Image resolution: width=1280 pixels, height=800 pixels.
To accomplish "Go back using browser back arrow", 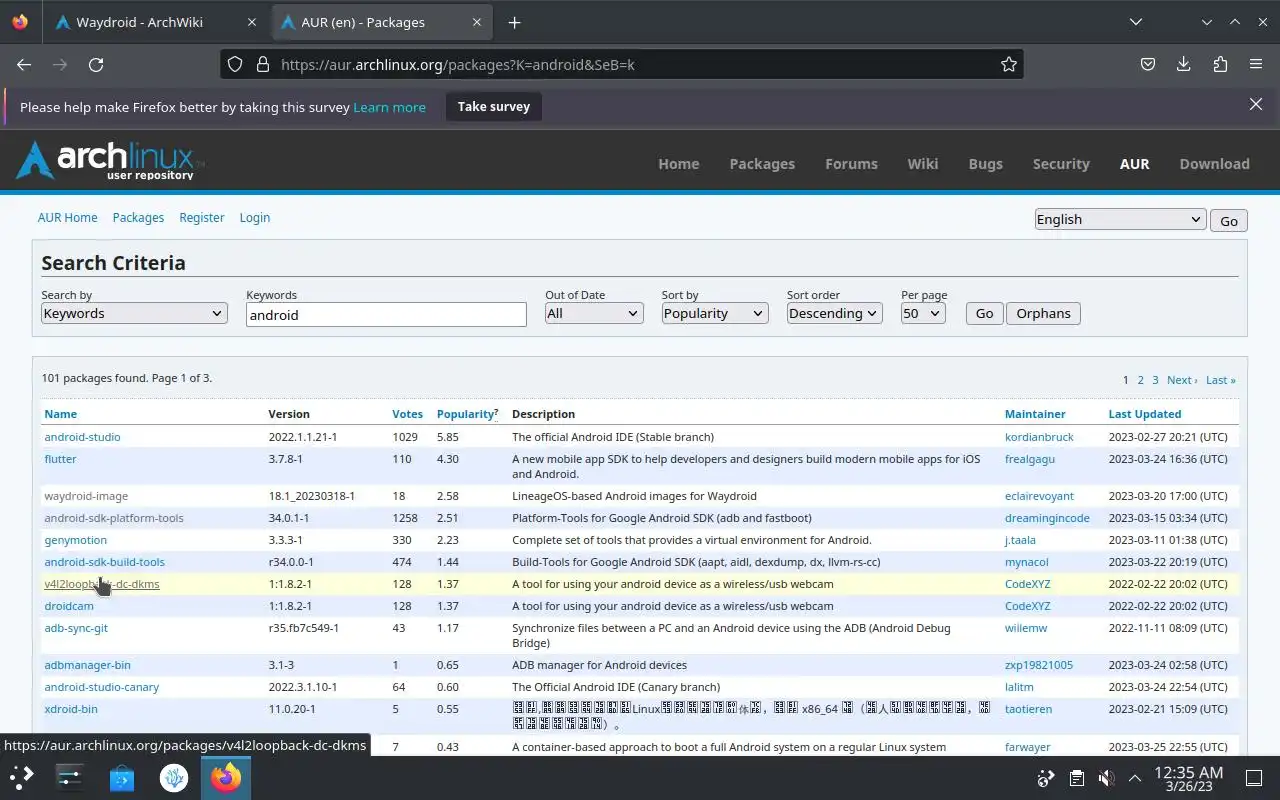I will 24,64.
